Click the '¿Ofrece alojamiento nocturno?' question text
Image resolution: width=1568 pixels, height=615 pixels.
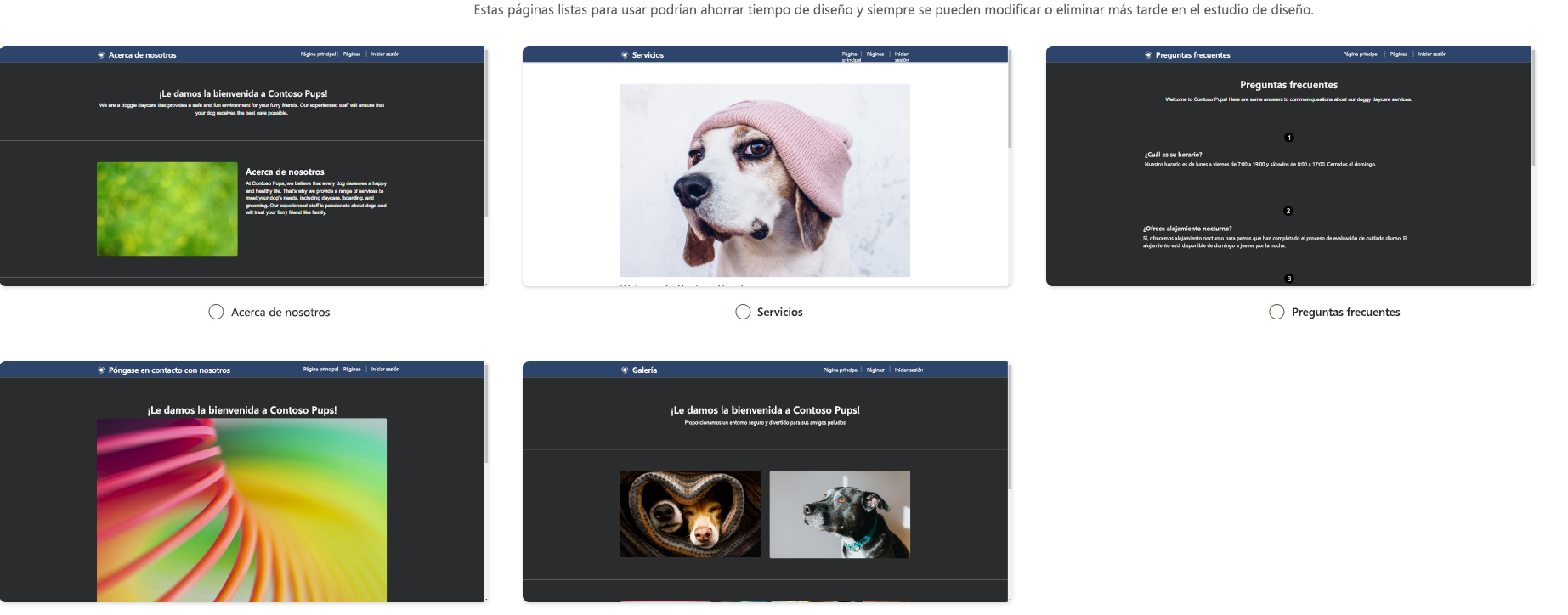pos(1187,229)
